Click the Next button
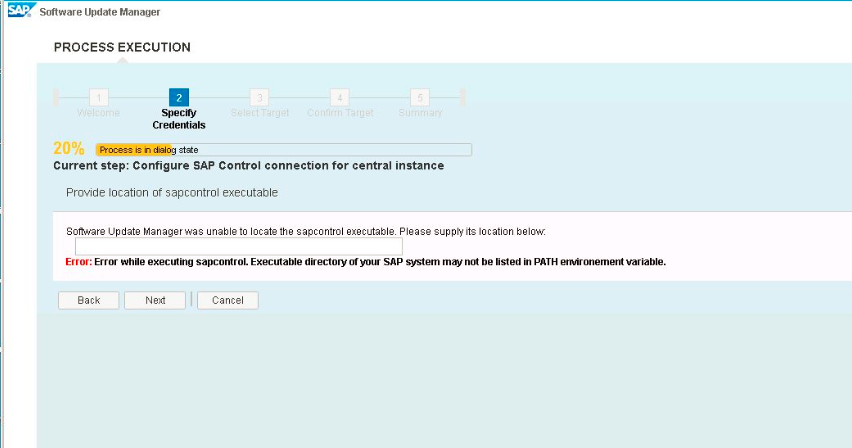Image resolution: width=852 pixels, height=448 pixels. [x=155, y=300]
